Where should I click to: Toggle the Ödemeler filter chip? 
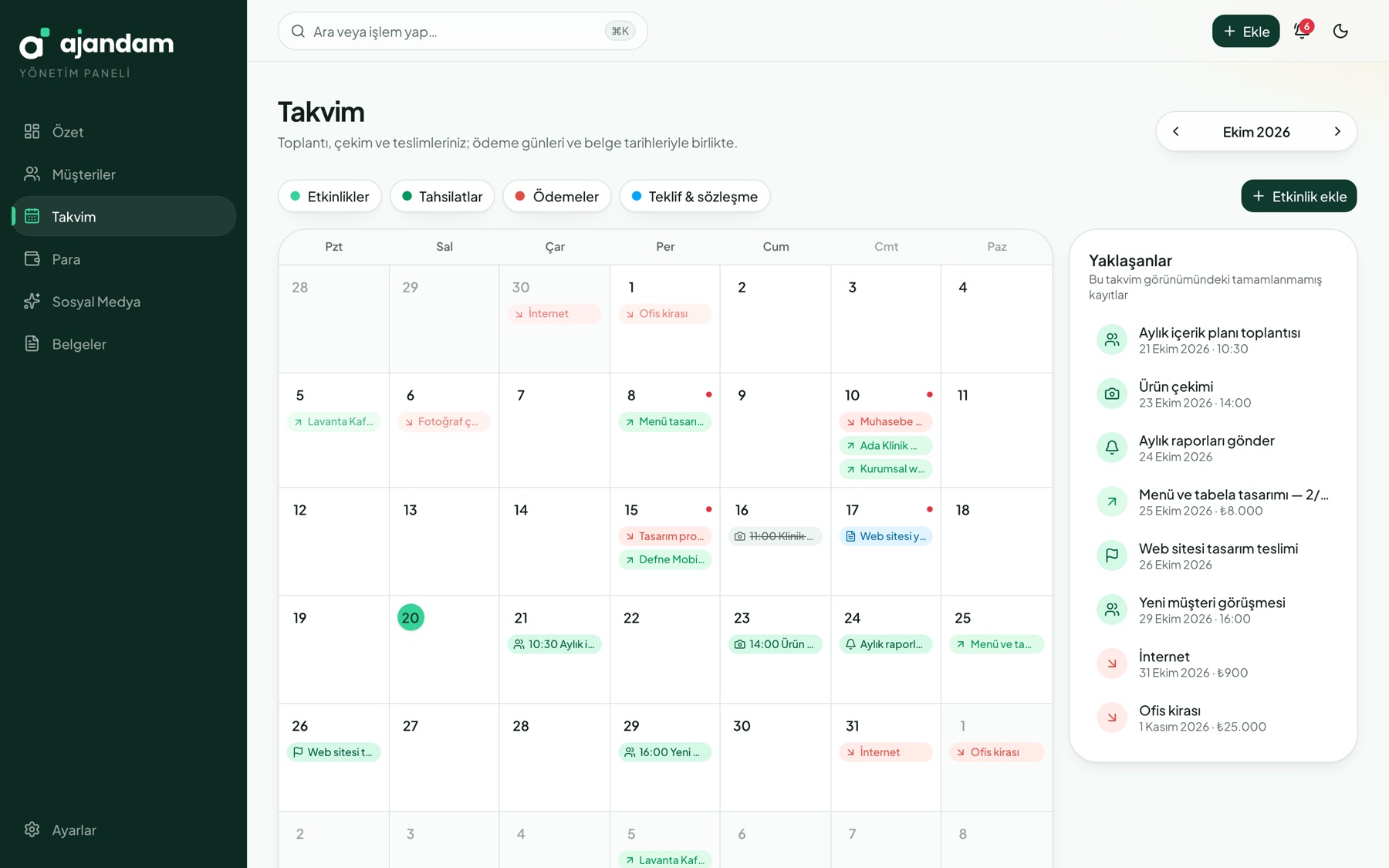pos(556,196)
